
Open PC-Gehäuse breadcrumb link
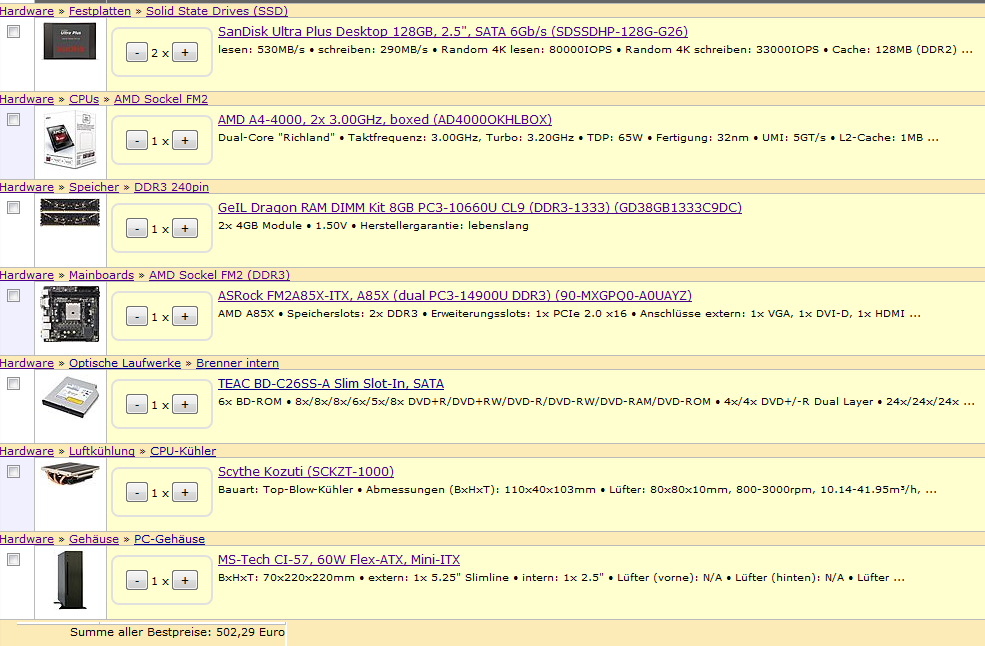pos(170,539)
